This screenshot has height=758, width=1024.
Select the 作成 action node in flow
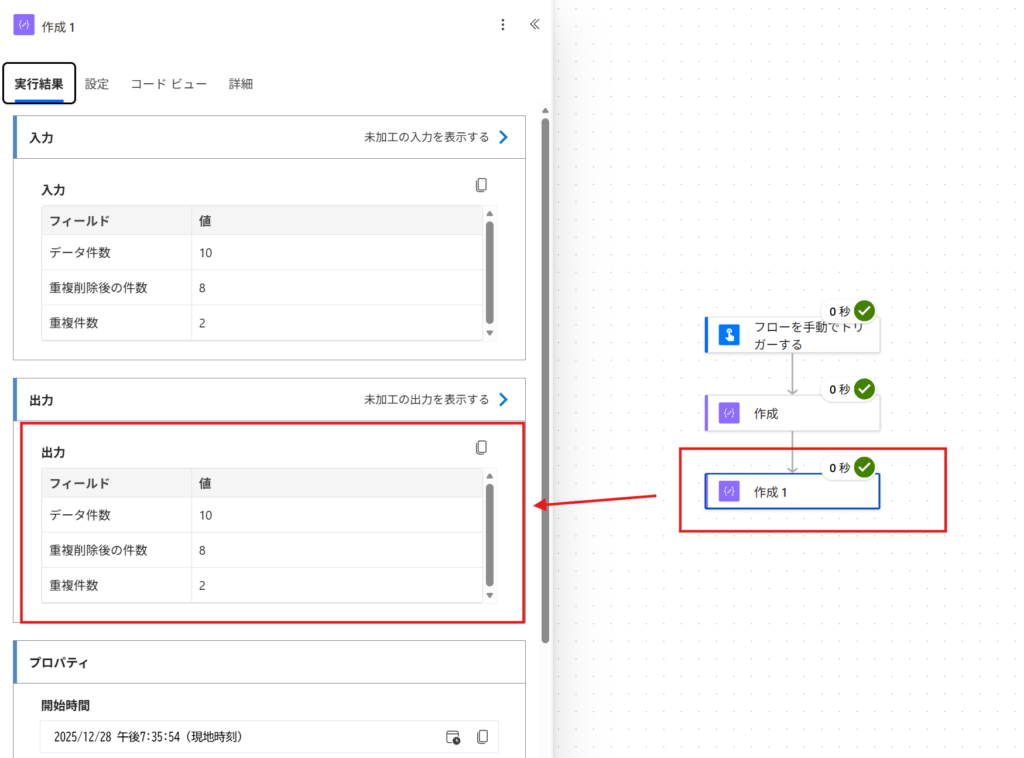[x=792, y=413]
